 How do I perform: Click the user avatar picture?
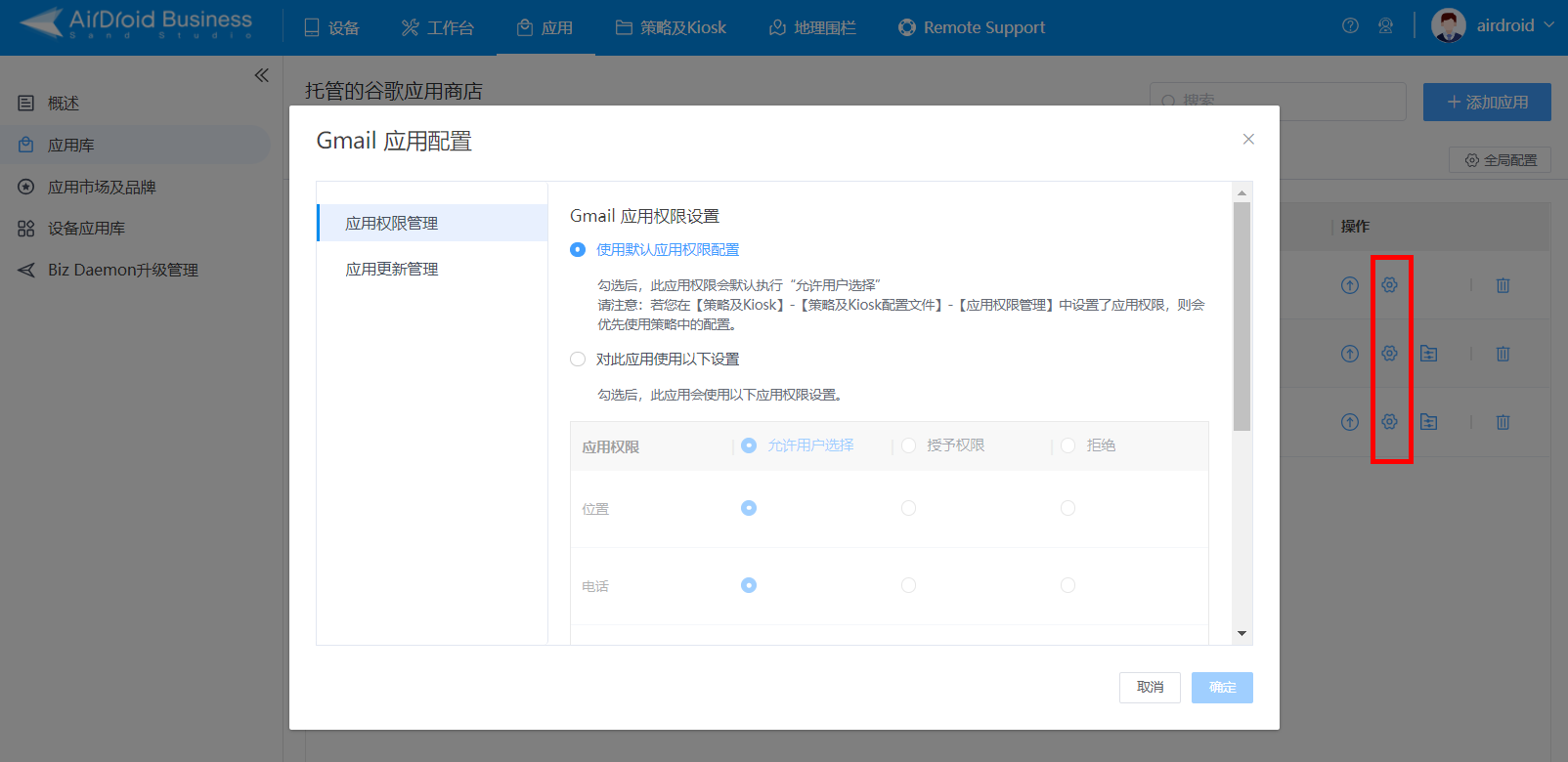pyautogui.click(x=1448, y=25)
